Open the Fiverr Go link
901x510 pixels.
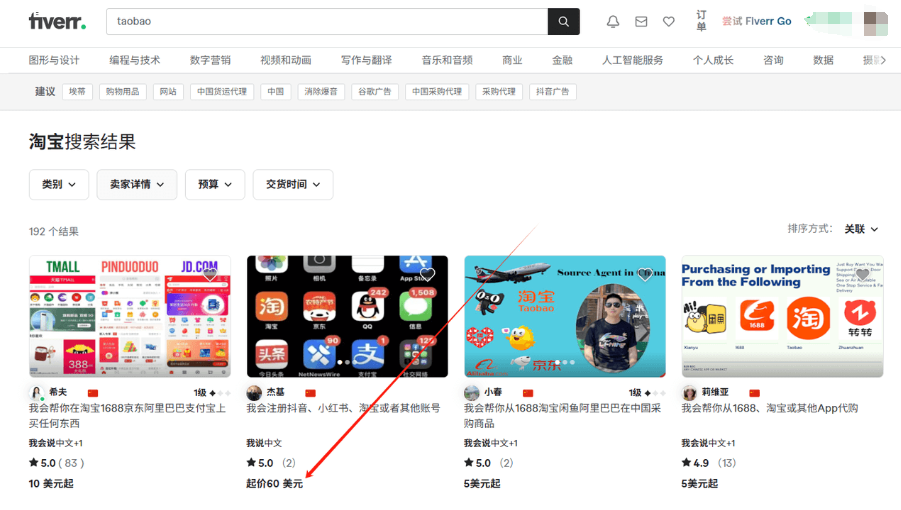758,21
